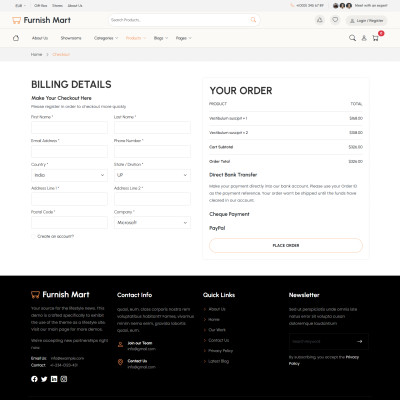Viewport: 400px width, 400px height.
Task: Open Home in footer Quick Links
Action: pos(214,320)
